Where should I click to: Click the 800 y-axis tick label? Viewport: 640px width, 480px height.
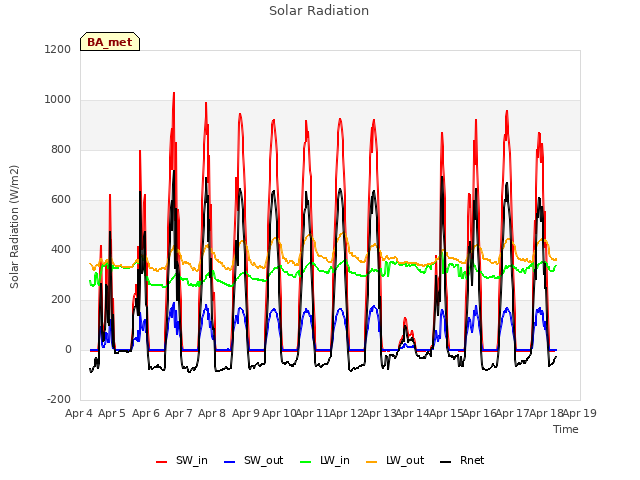tap(61, 150)
